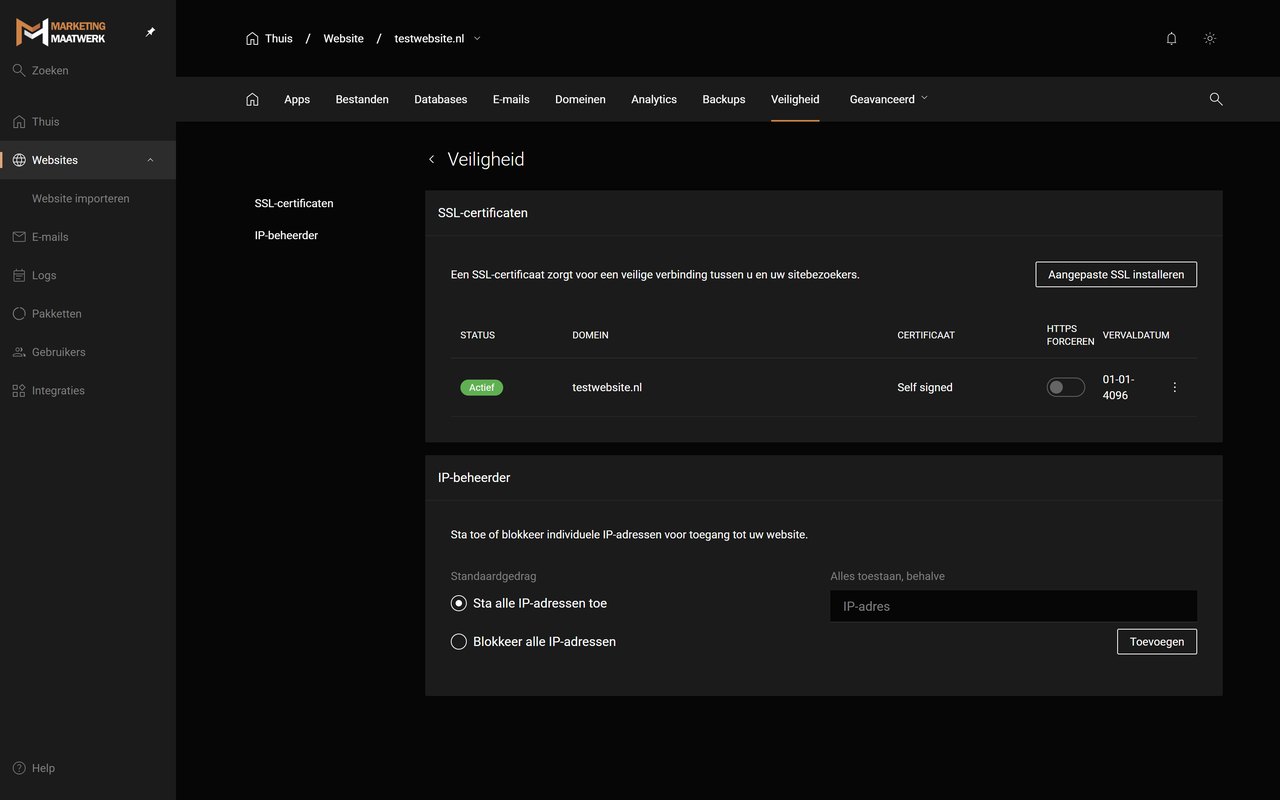This screenshot has height=800, width=1280.
Task: Select Blokkeer alle IP-adressen
Action: click(x=533, y=642)
